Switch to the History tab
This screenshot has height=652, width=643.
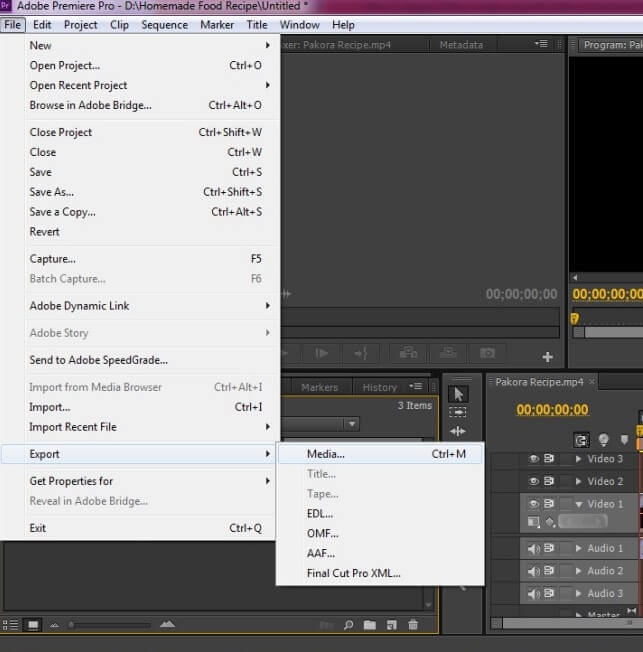coord(379,387)
